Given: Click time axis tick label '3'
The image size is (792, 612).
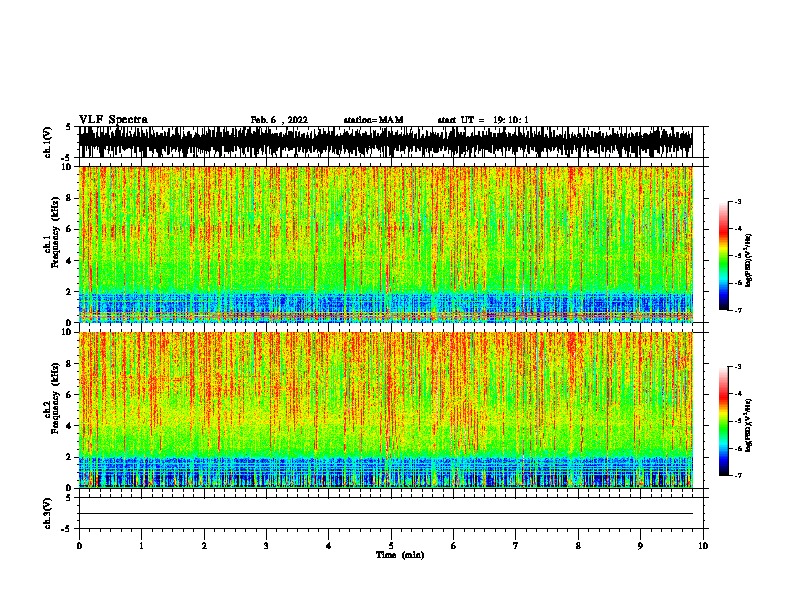Looking at the screenshot, I should [266, 546].
